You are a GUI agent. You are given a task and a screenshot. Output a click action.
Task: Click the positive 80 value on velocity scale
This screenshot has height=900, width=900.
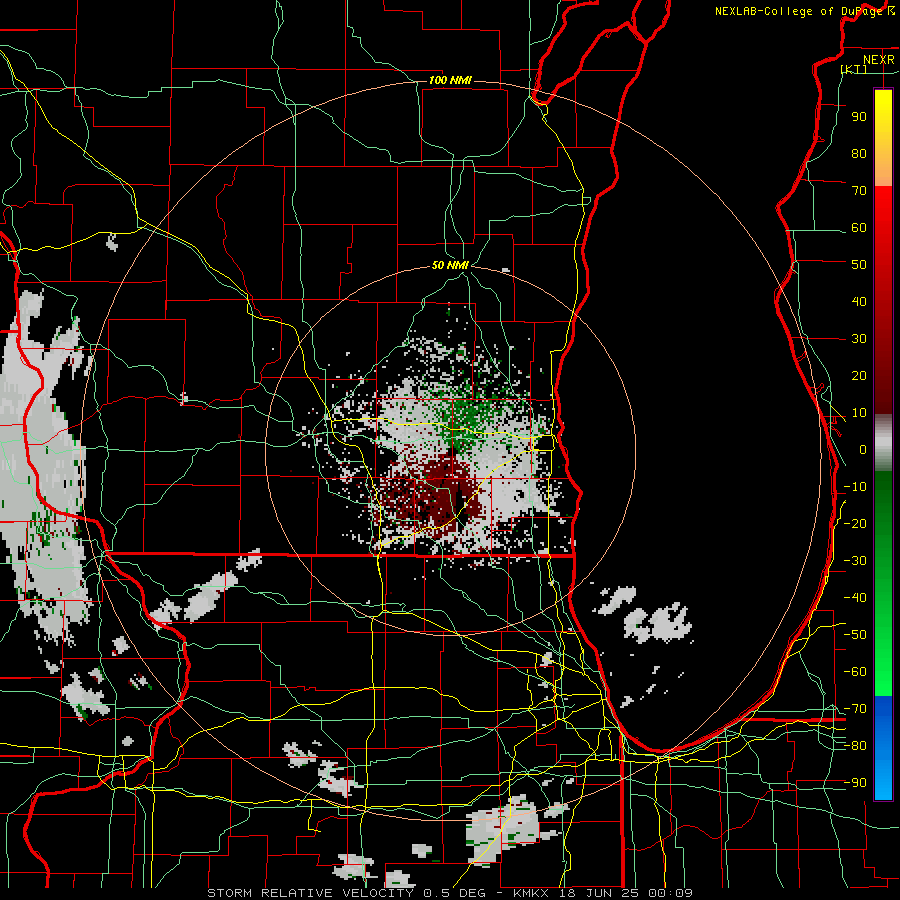[859, 153]
